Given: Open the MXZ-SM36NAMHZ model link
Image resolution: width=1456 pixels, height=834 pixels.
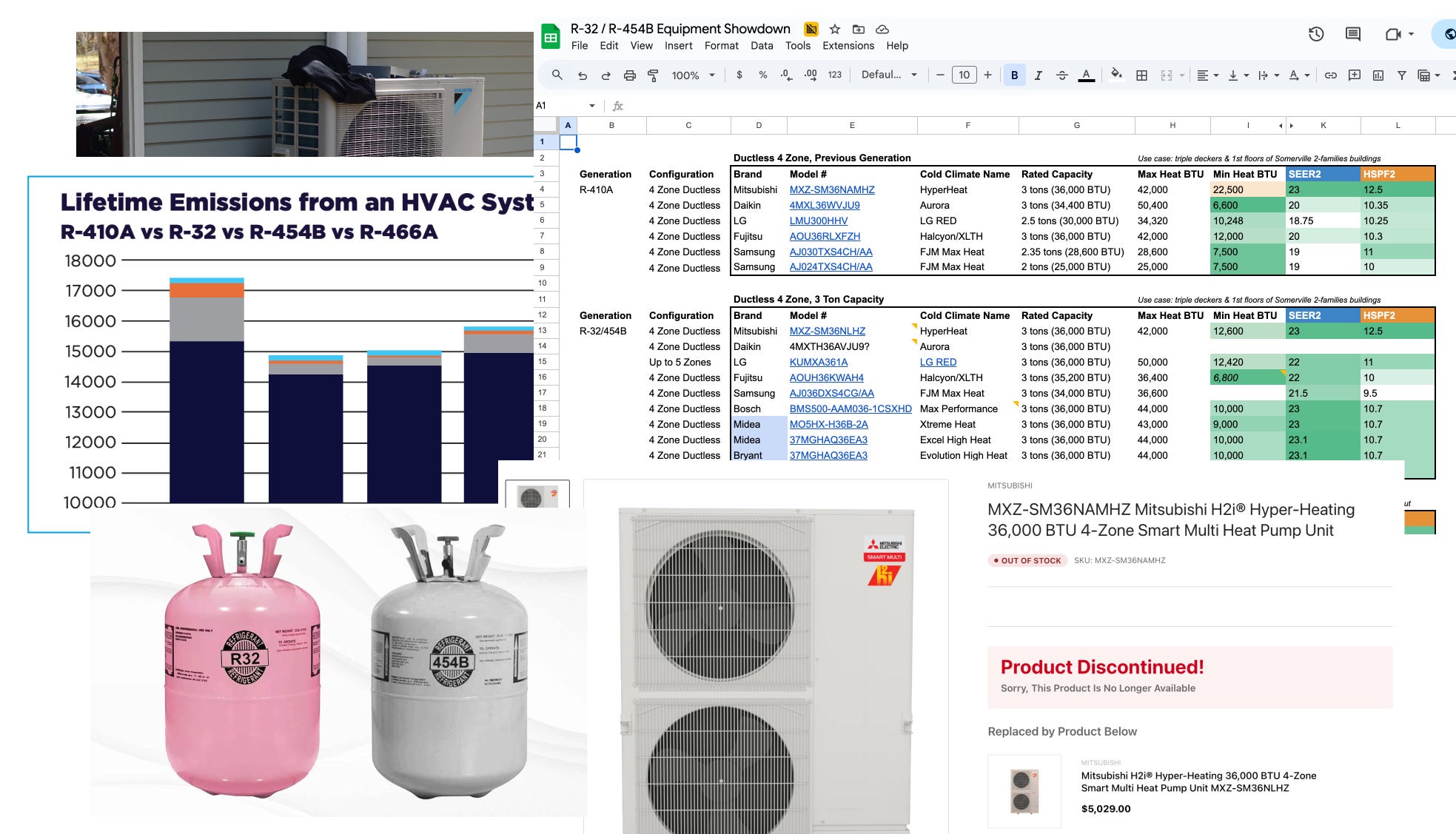Looking at the screenshot, I should 831,189.
